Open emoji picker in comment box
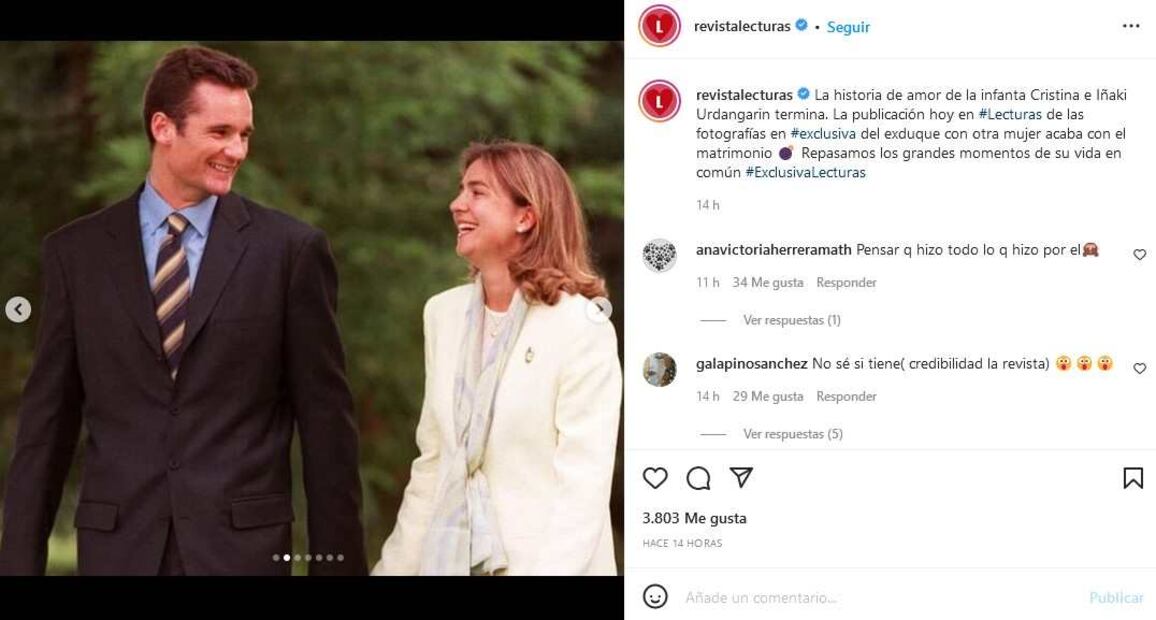Viewport: 1156px width, 620px height. tap(655, 597)
